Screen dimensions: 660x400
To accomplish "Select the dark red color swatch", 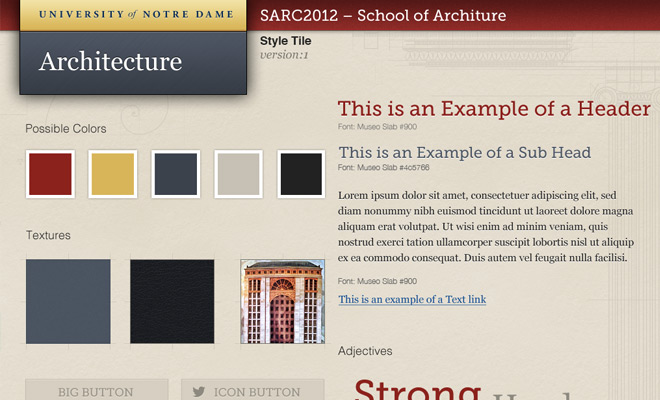I will (x=50, y=174).
